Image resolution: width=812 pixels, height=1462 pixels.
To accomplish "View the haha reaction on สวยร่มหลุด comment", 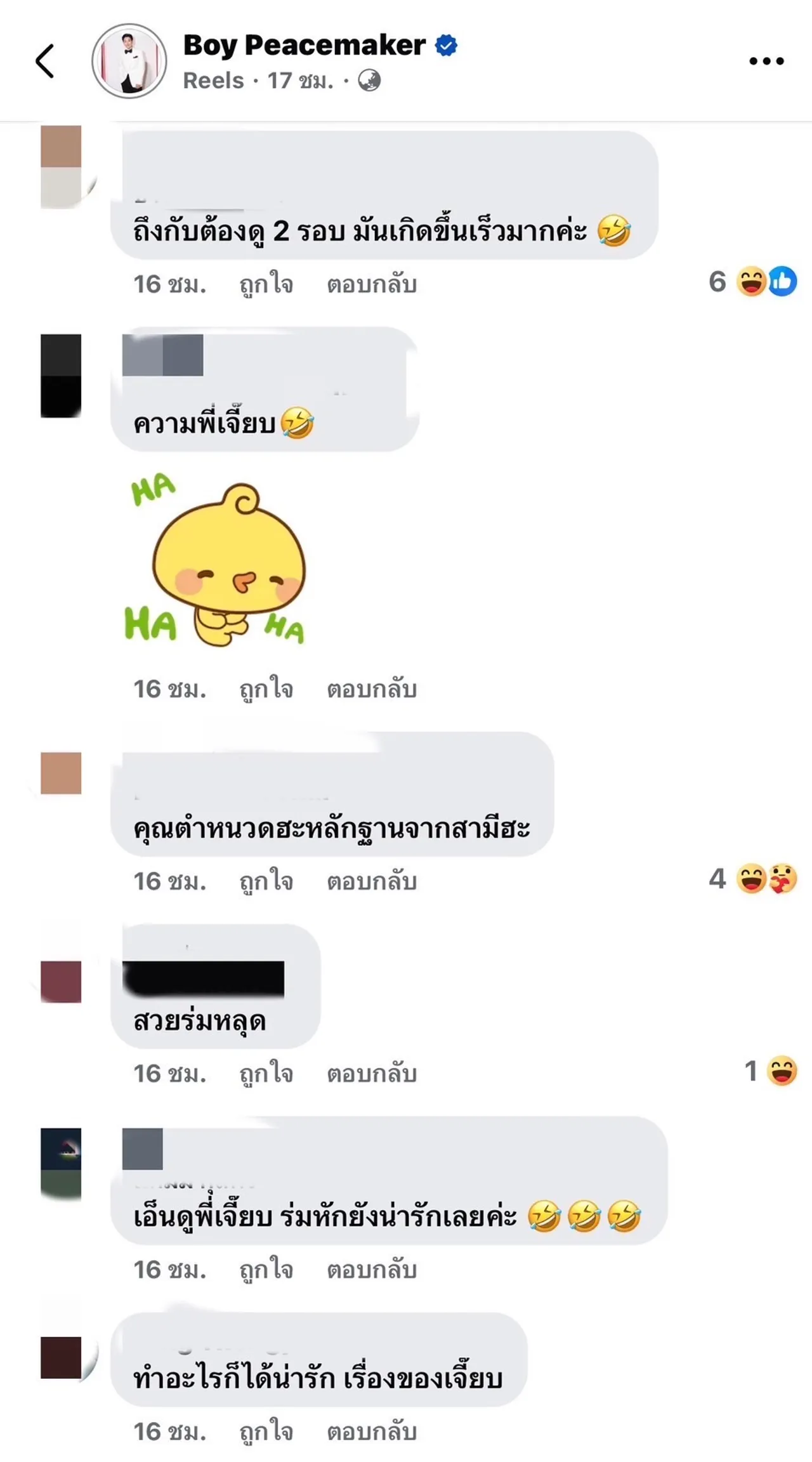I will pos(771,1071).
